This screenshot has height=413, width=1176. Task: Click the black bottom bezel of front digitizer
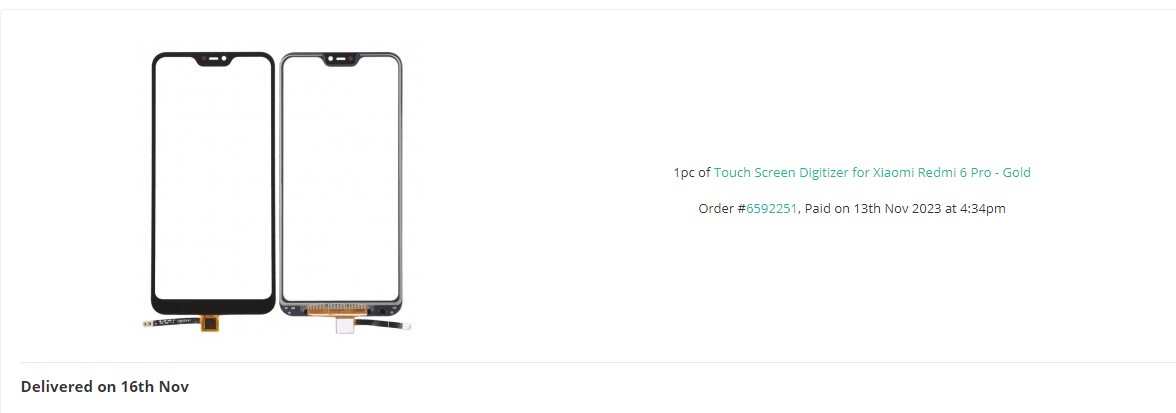click(213, 306)
